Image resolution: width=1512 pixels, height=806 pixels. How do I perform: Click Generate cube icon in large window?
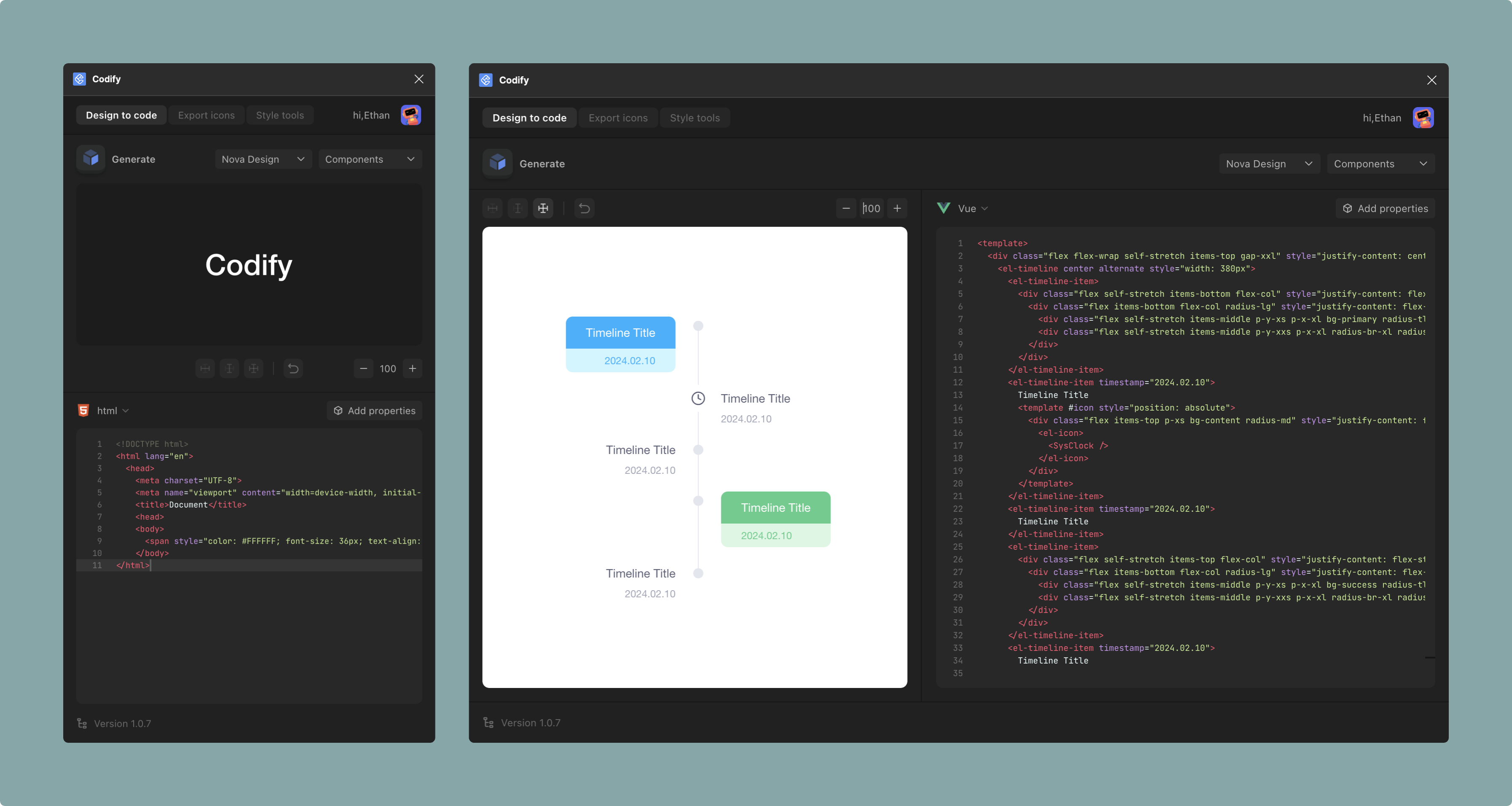pyautogui.click(x=497, y=163)
